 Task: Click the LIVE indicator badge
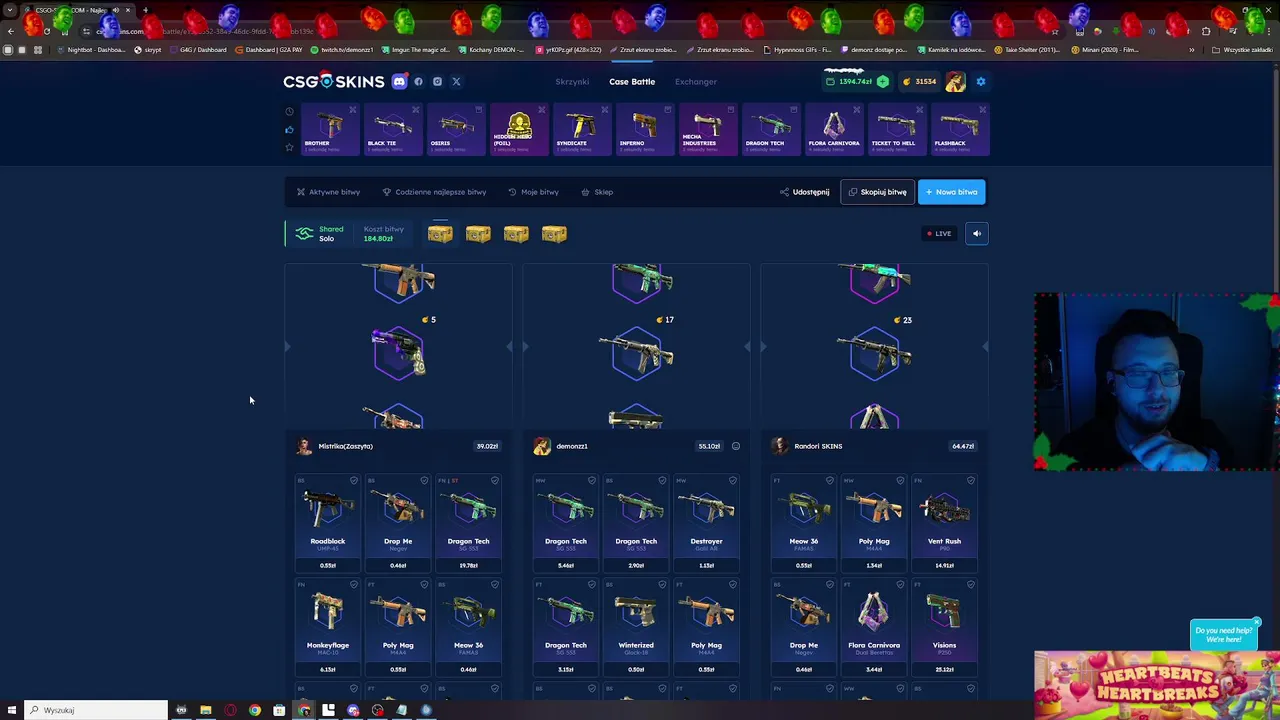939,234
